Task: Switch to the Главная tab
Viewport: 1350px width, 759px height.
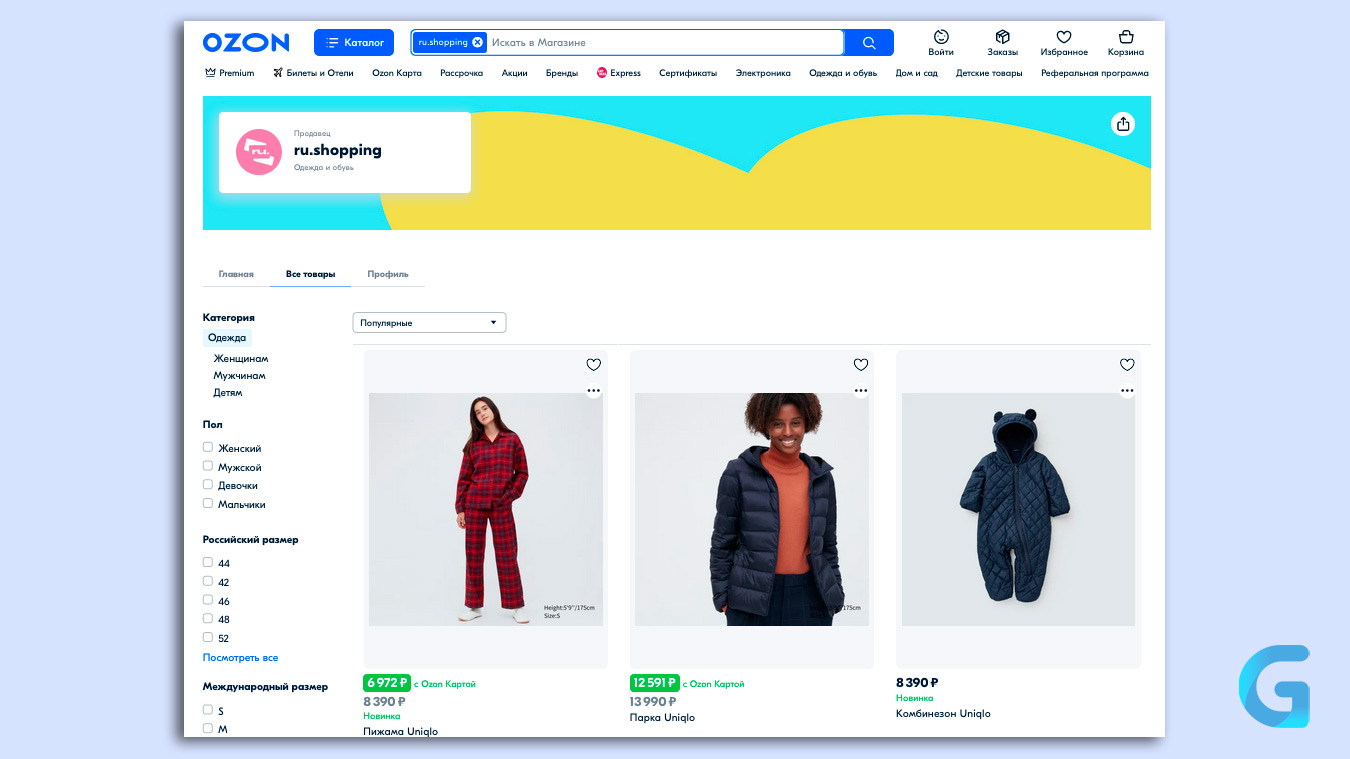Action: pyautogui.click(x=236, y=274)
